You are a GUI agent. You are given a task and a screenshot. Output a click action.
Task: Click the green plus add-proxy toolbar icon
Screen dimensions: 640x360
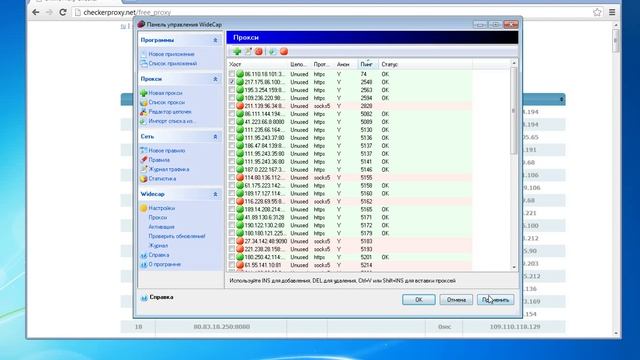[x=237, y=51]
